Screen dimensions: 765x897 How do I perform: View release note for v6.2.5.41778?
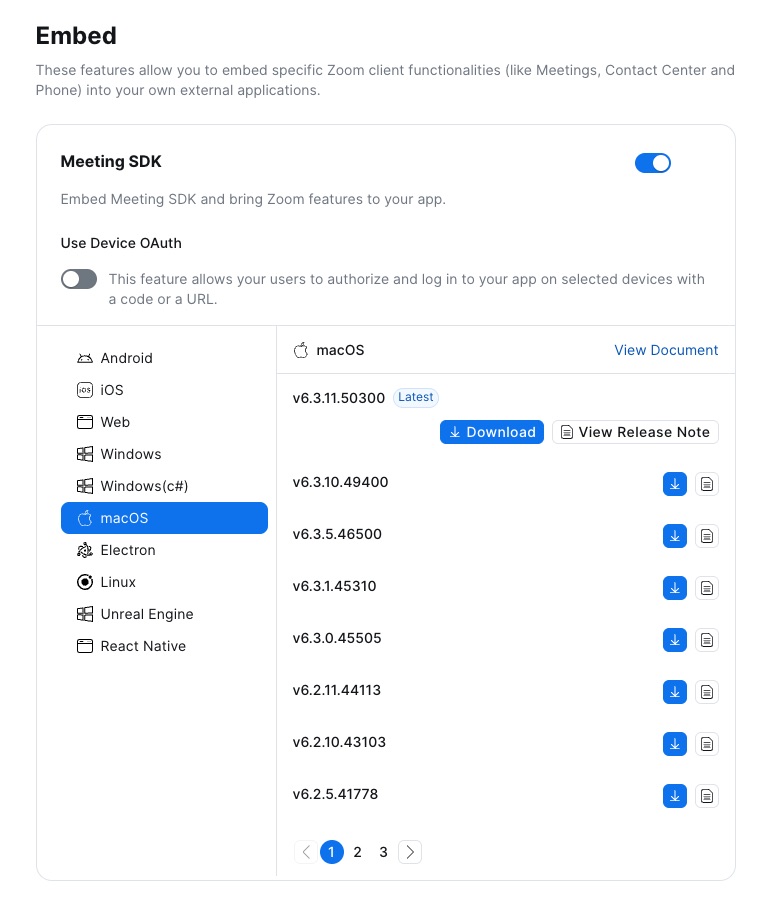click(x=707, y=796)
